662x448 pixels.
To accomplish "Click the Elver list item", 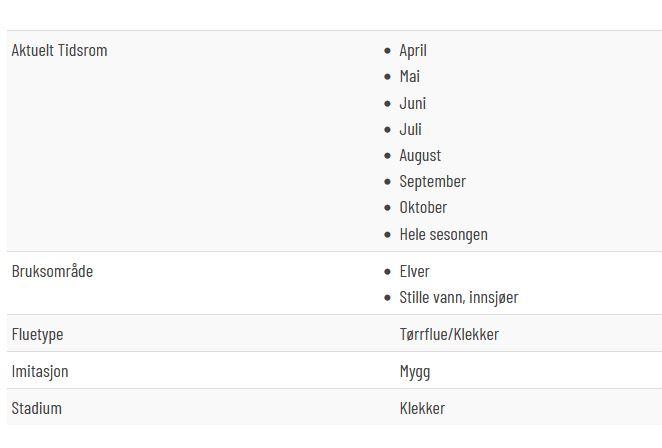I will pos(414,271).
